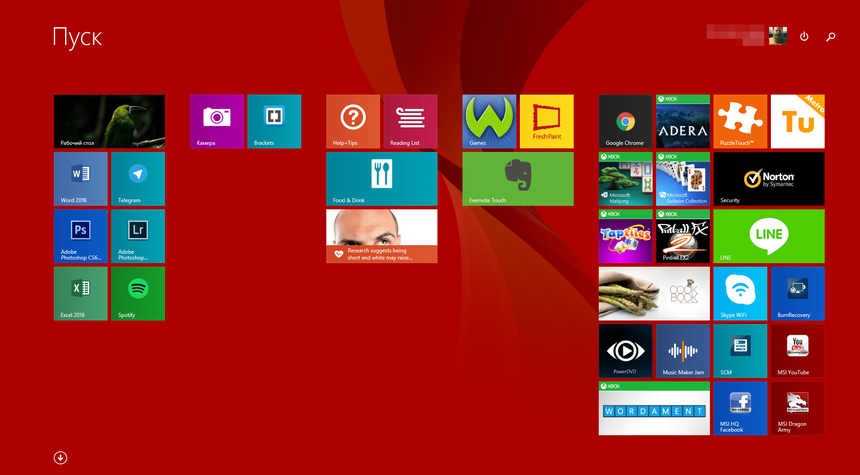Image resolution: width=860 pixels, height=475 pixels.
Task: Open the Microsoft Mahjong tile
Action: 625,179
